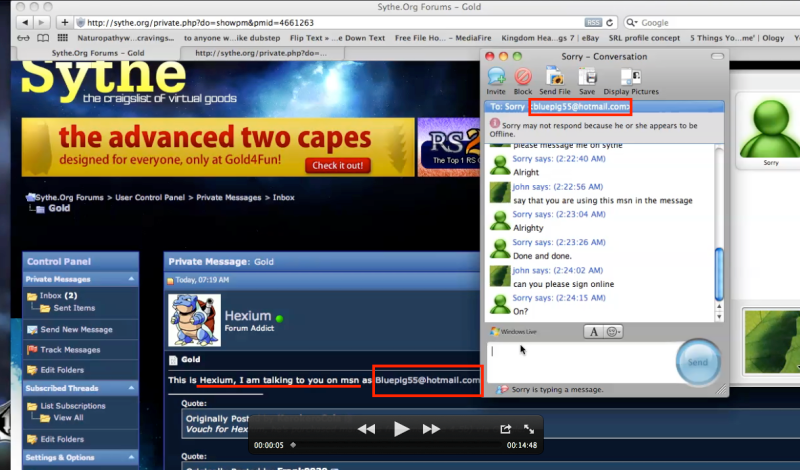800x470 pixels.
Task: Click 'Check it out!' banner button
Action: pyautogui.click(x=337, y=165)
